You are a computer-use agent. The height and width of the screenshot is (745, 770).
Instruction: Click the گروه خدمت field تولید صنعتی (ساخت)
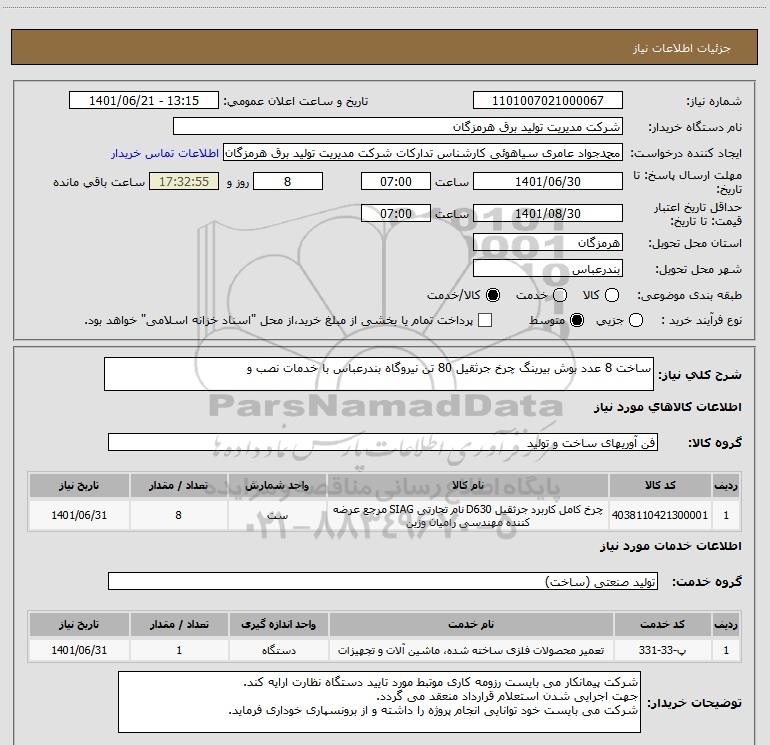pos(383,581)
